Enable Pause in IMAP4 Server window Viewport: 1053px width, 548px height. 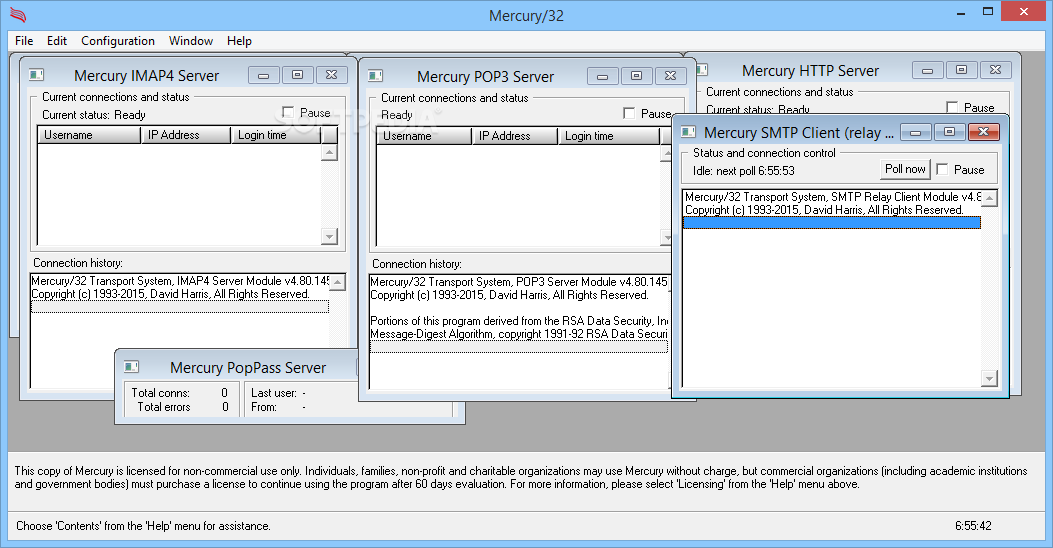(x=288, y=112)
